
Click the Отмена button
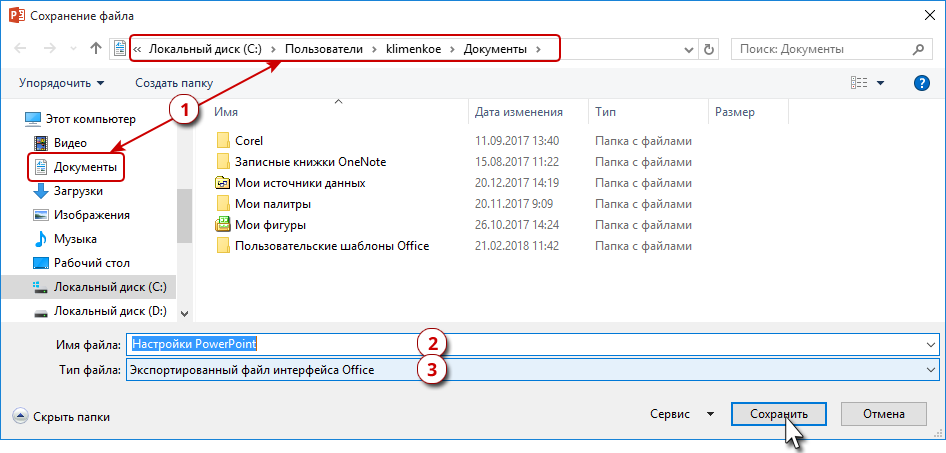click(883, 414)
